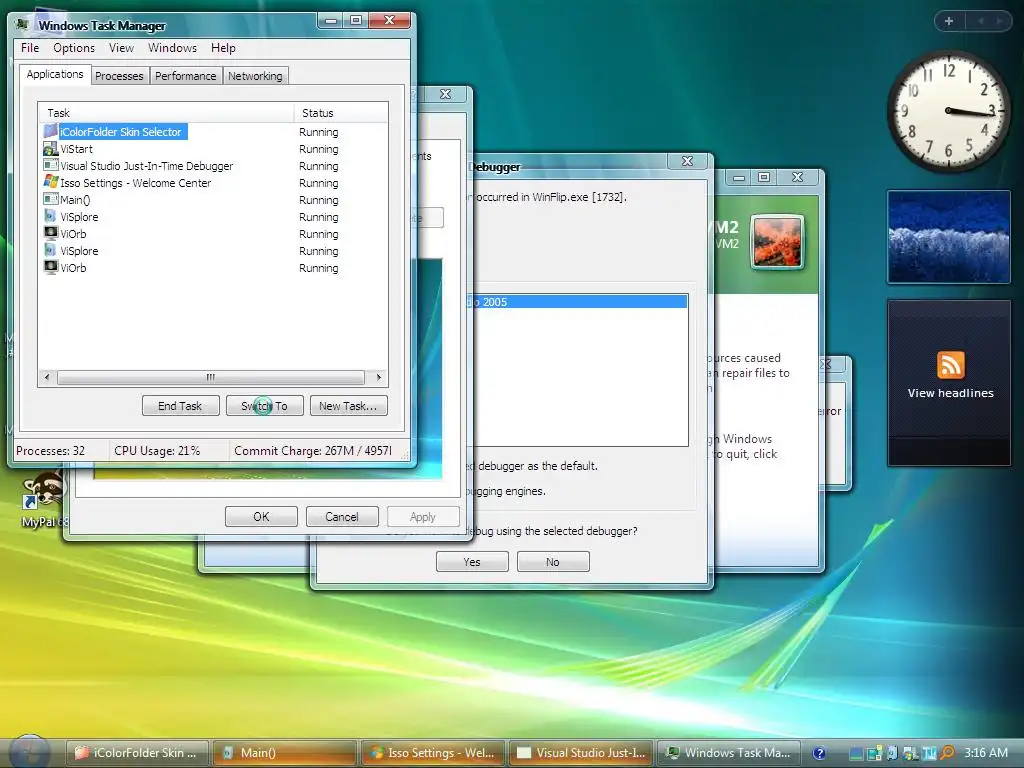1024x768 pixels.
Task: Open the MyPal desktop shortcut icon
Action: [42, 491]
